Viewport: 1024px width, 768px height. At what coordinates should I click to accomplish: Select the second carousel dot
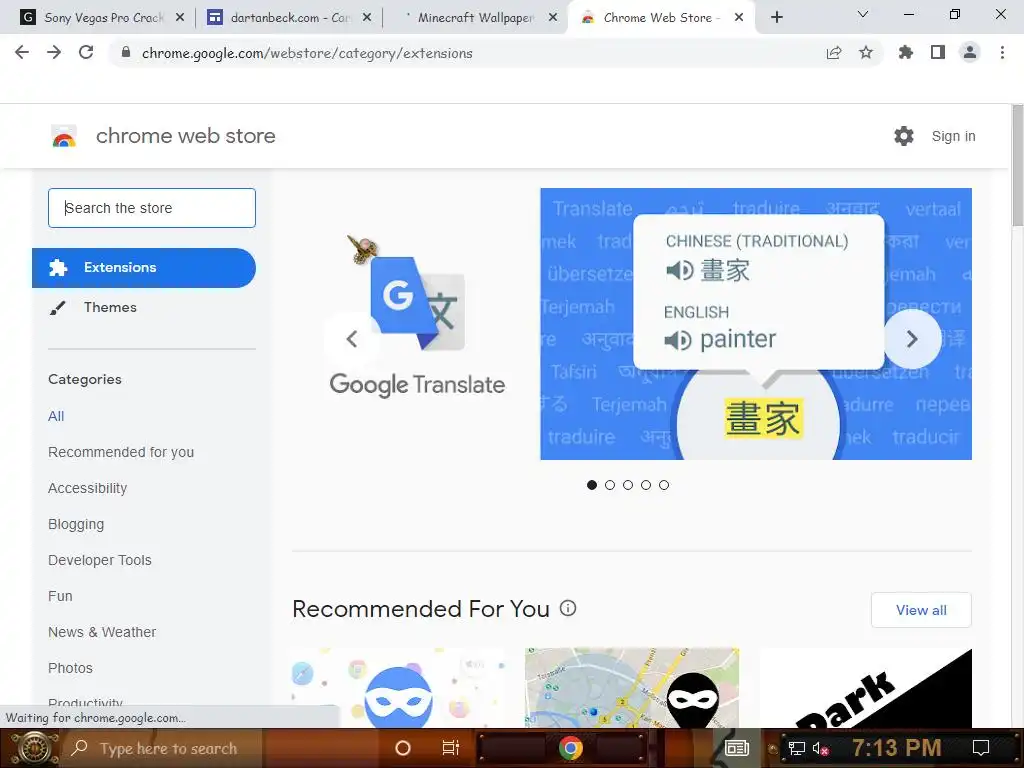610,485
